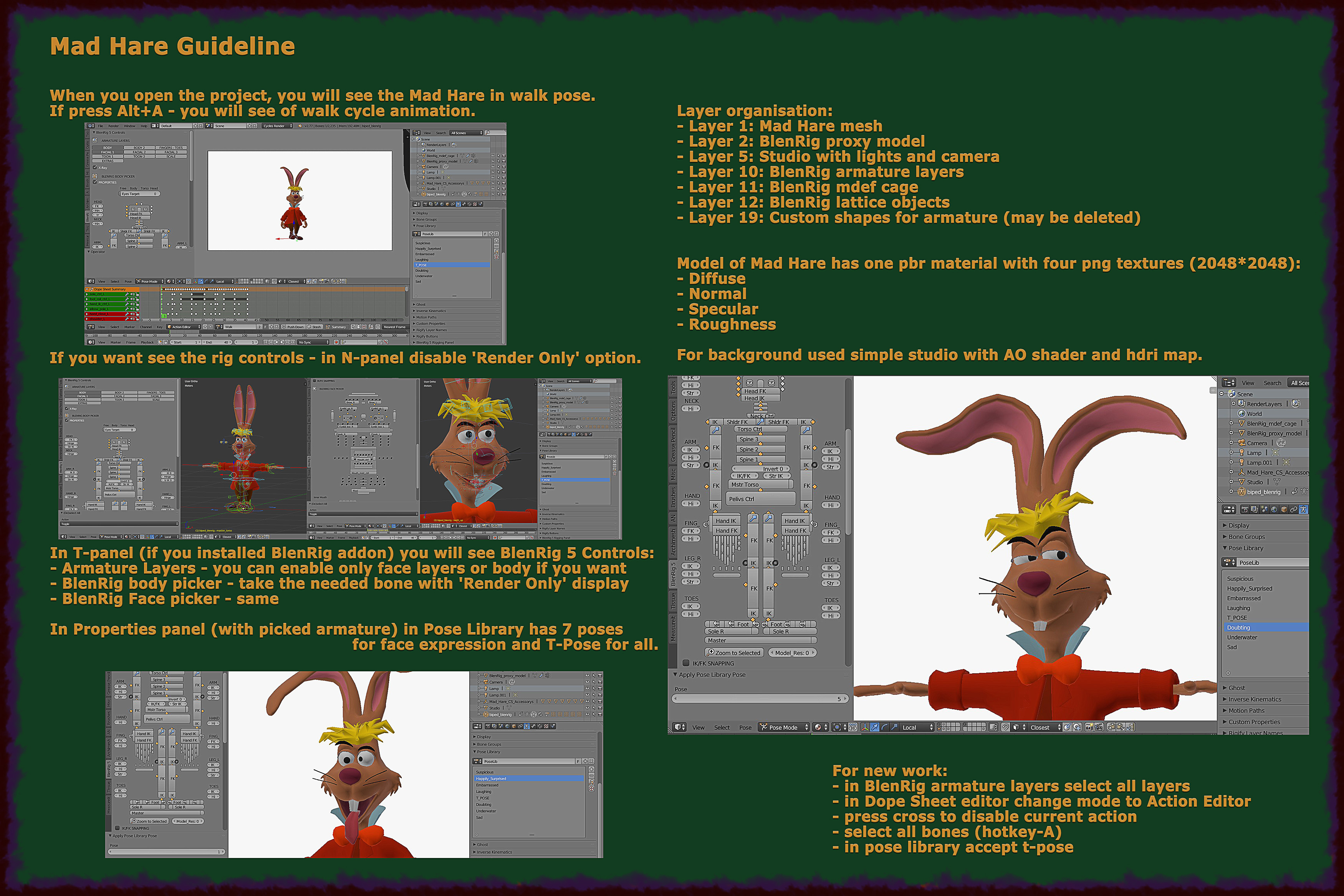Click the PoseLib datablock browse icon
The image size is (1344, 896).
[1229, 563]
